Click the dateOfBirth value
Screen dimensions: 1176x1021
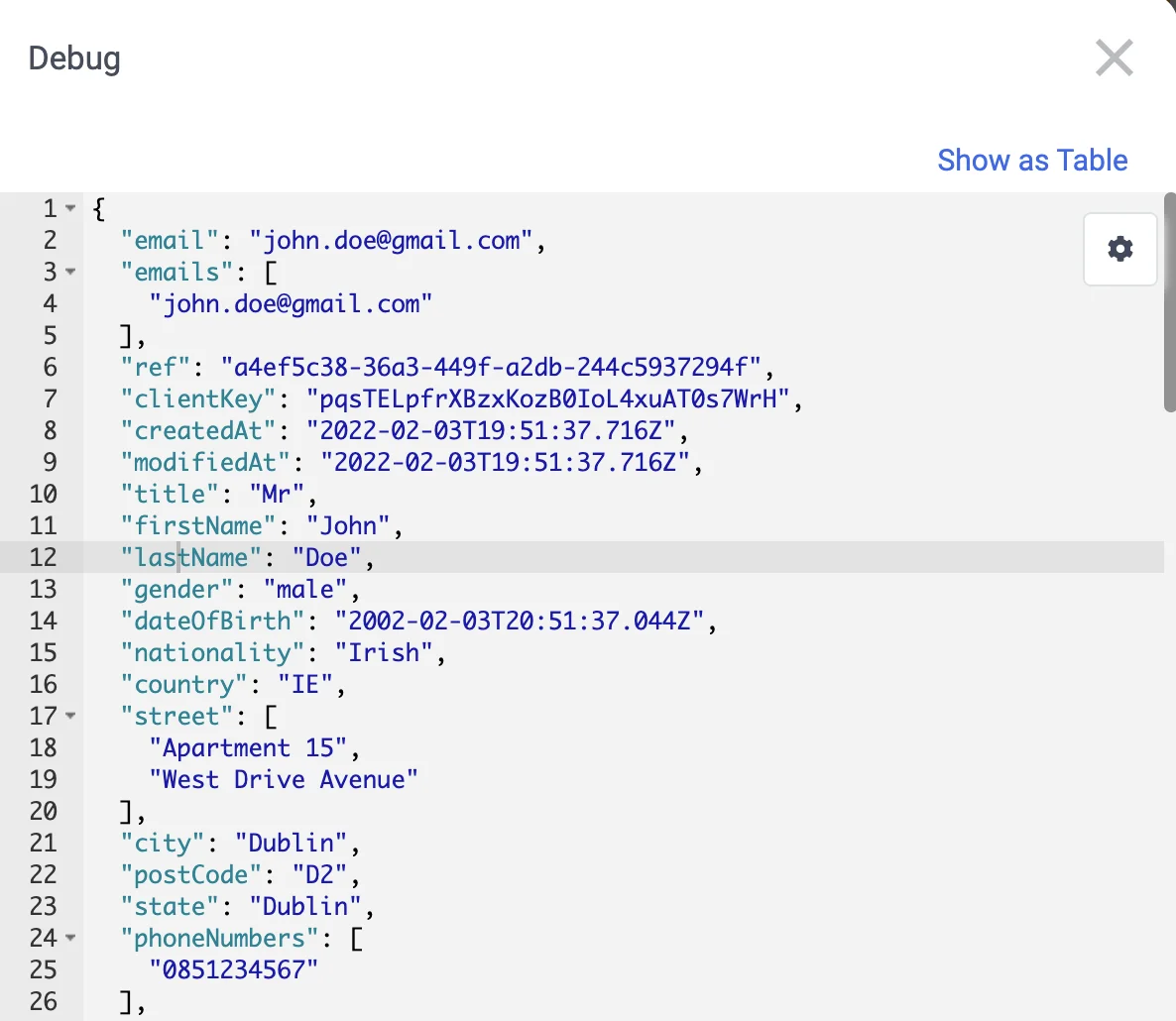[x=520, y=621]
